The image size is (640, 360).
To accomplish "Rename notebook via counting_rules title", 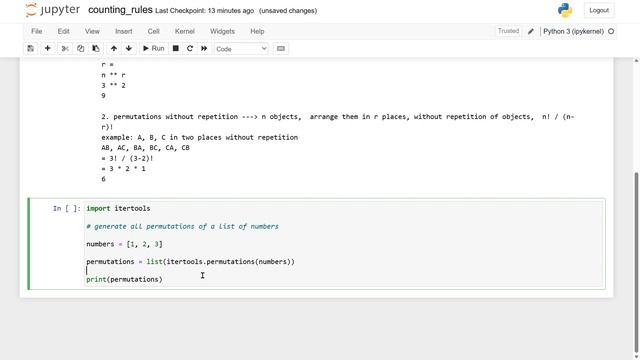I will pos(120,10).
